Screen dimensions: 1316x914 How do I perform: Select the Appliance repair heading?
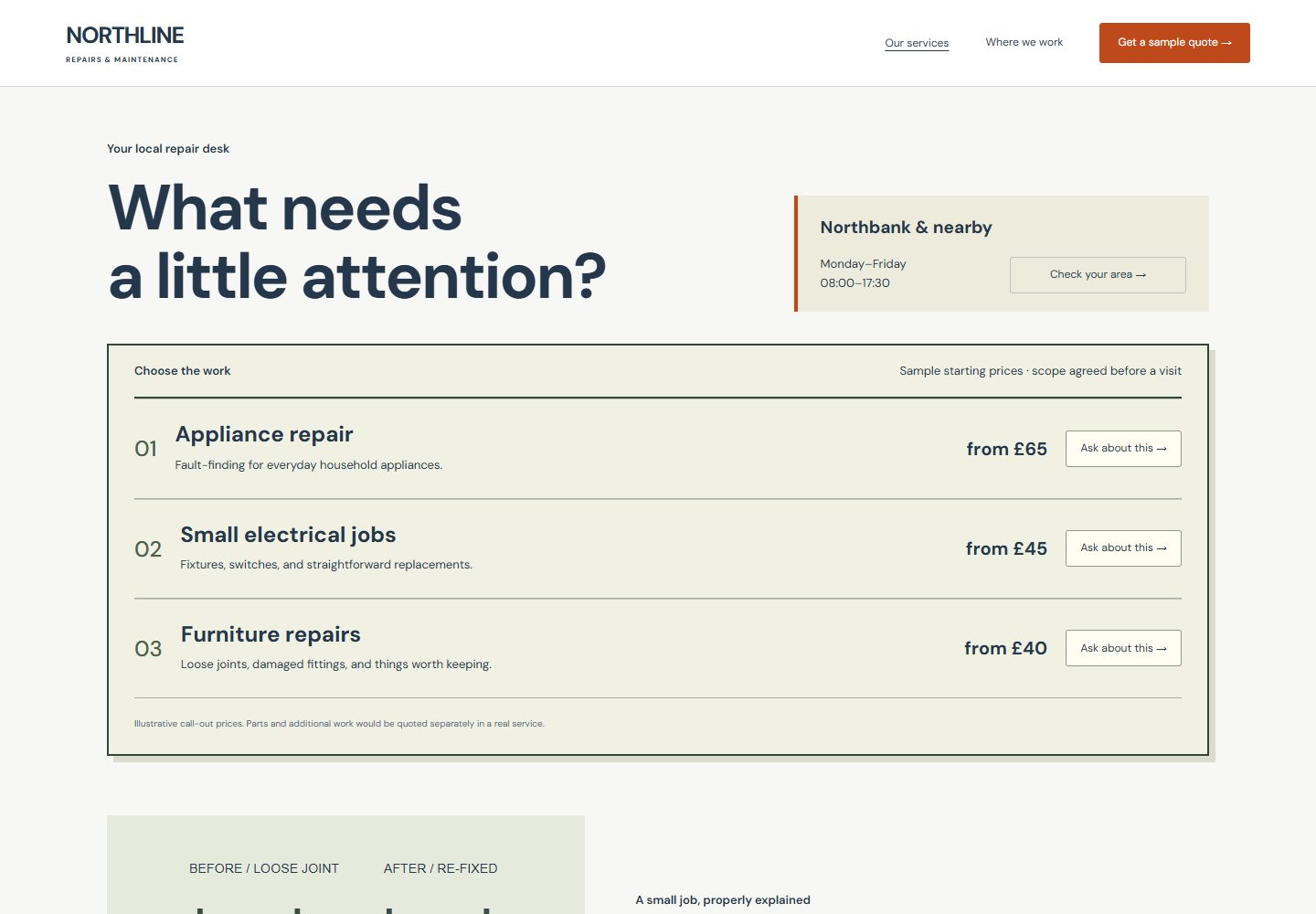(264, 434)
